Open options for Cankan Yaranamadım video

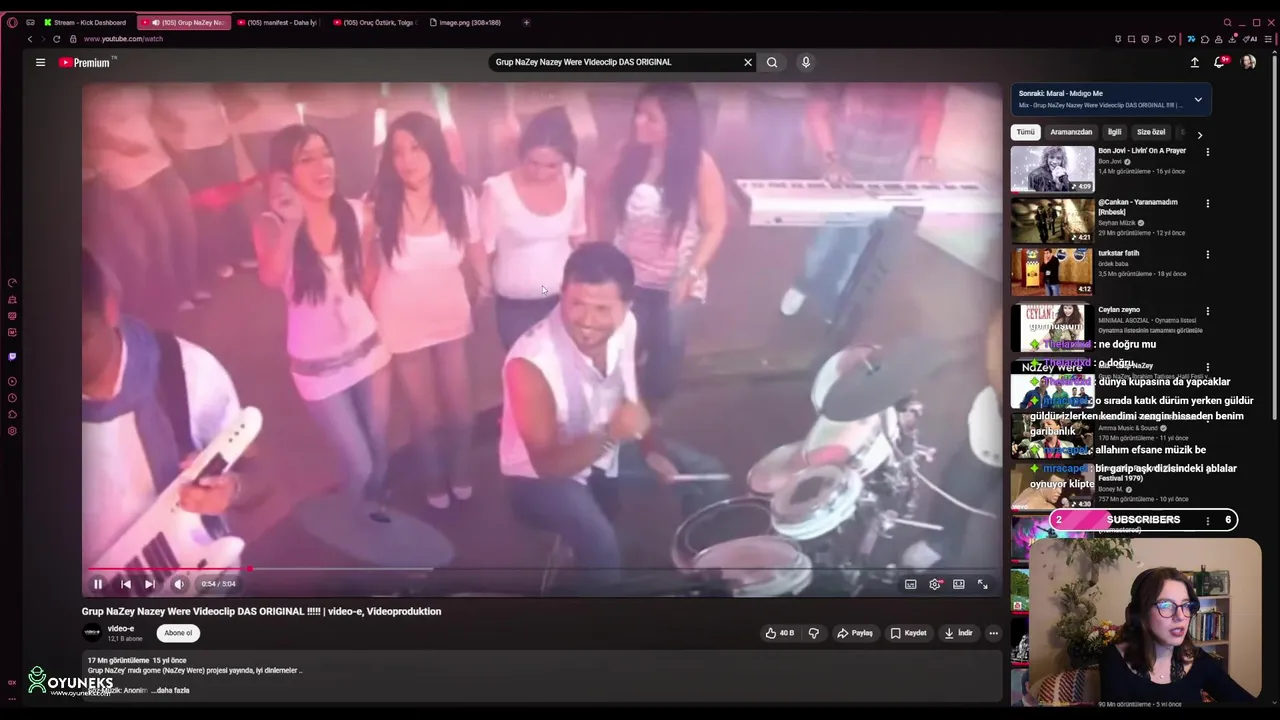point(1207,203)
